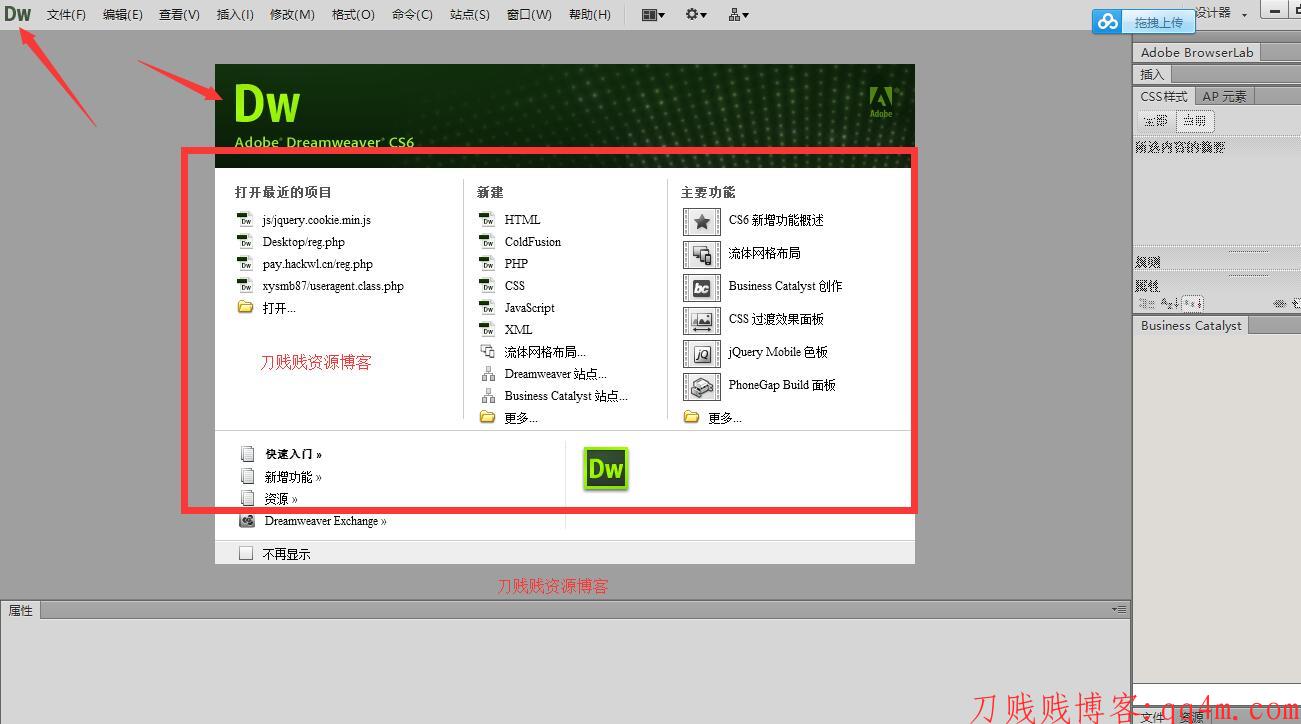Open the 窗口(W) menu
Image resolution: width=1301 pixels, height=724 pixels.
click(529, 14)
